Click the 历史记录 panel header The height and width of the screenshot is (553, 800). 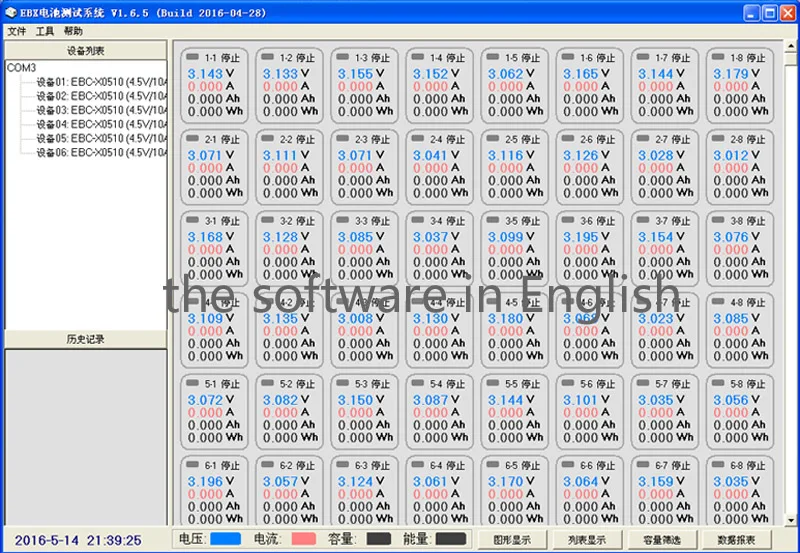(x=86, y=339)
